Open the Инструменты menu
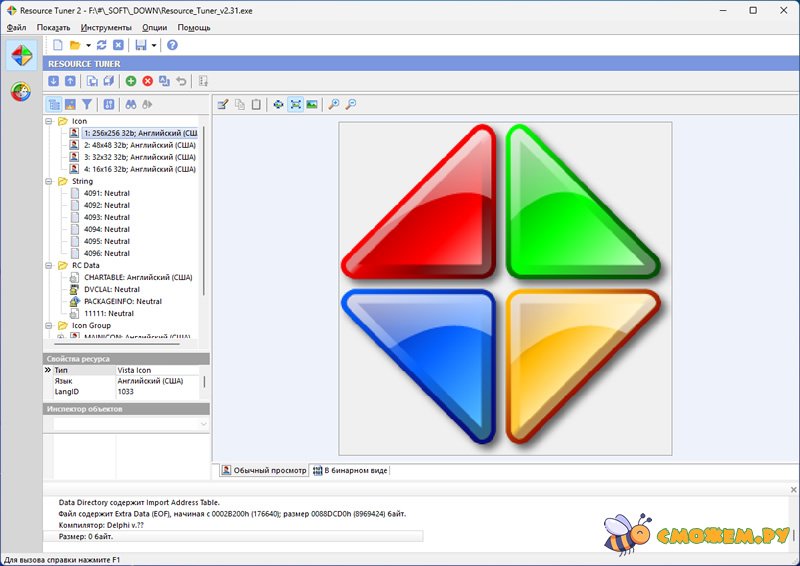 (106, 27)
